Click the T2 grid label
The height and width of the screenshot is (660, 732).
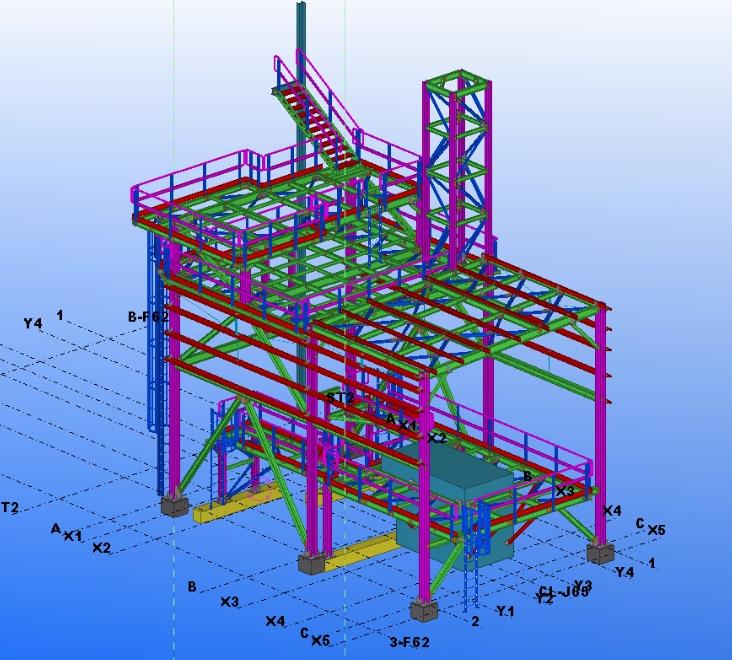pos(10,508)
